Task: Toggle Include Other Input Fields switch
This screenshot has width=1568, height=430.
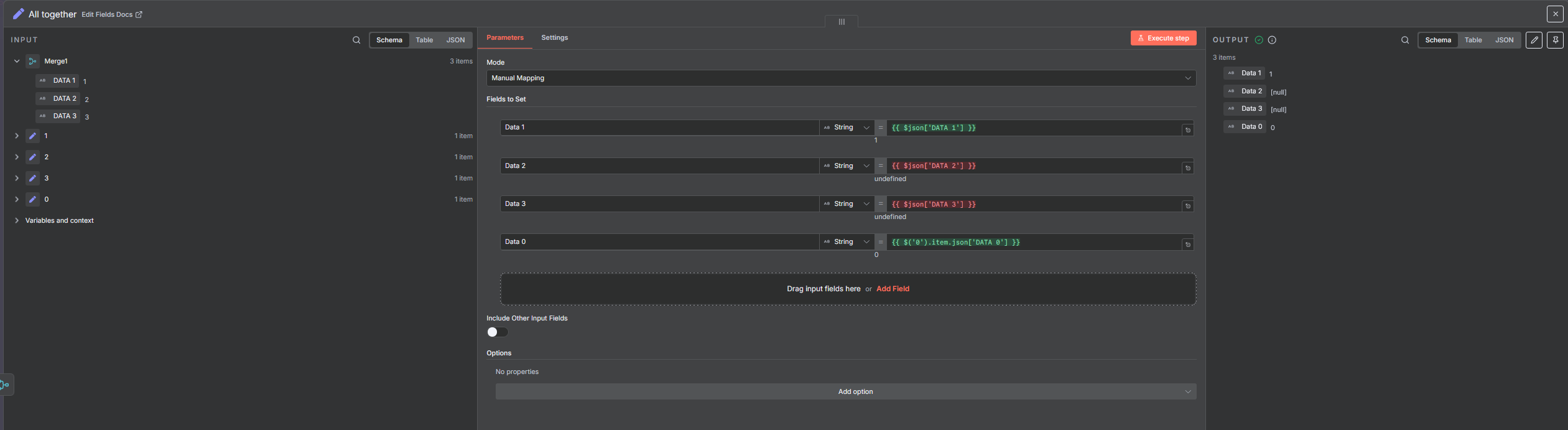Action: click(x=497, y=332)
